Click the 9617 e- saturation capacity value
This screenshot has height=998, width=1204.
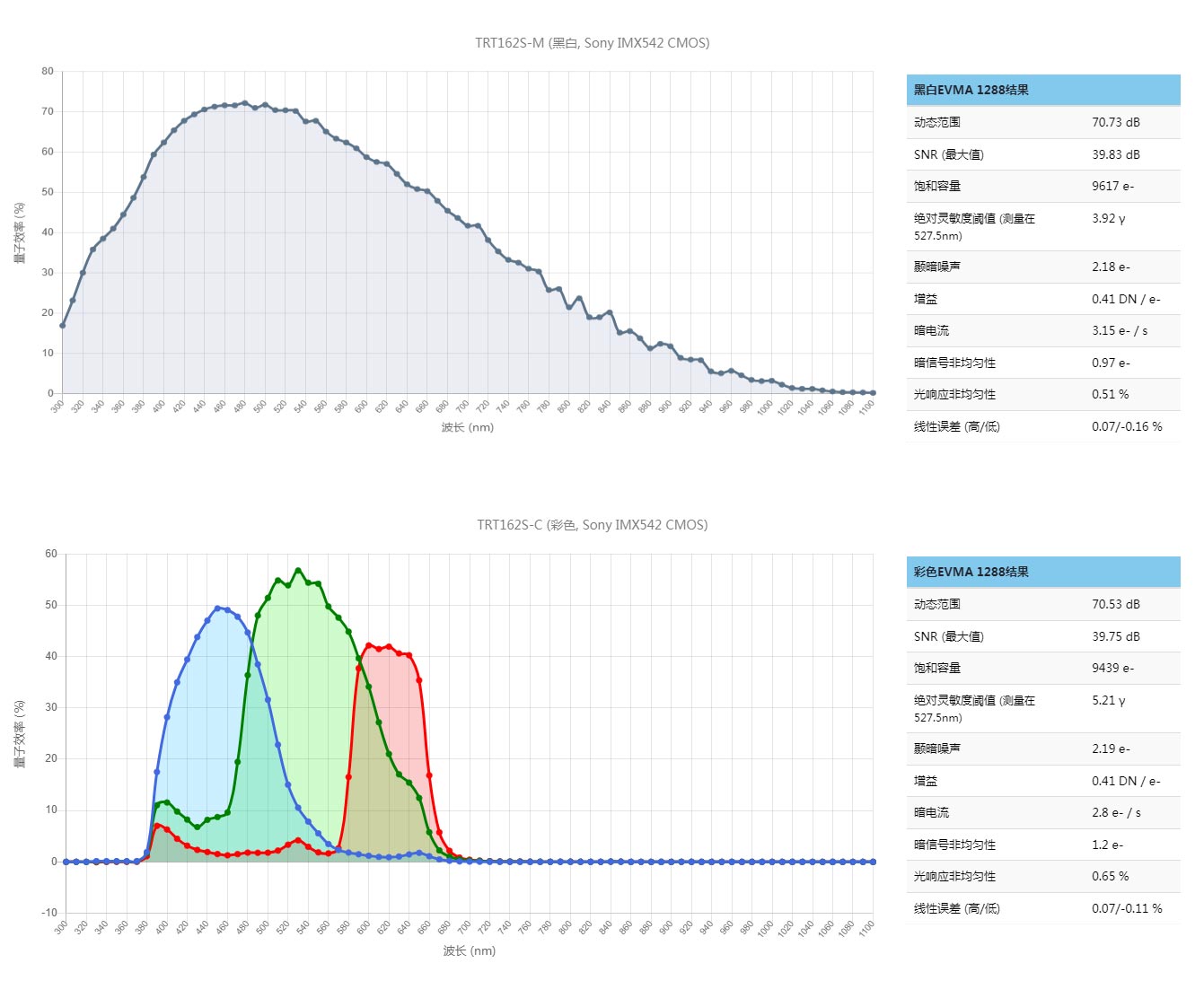click(x=1112, y=186)
